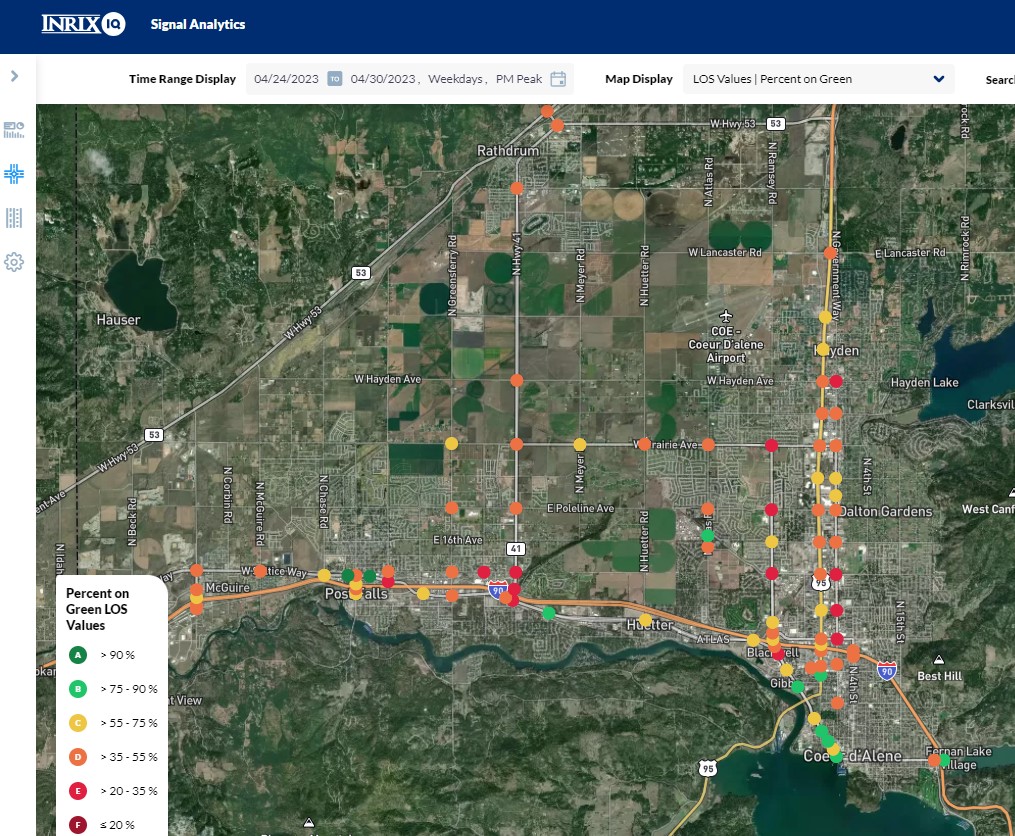Click the A >90% legend swatch
Image resolution: width=1015 pixels, height=836 pixels.
[78, 655]
